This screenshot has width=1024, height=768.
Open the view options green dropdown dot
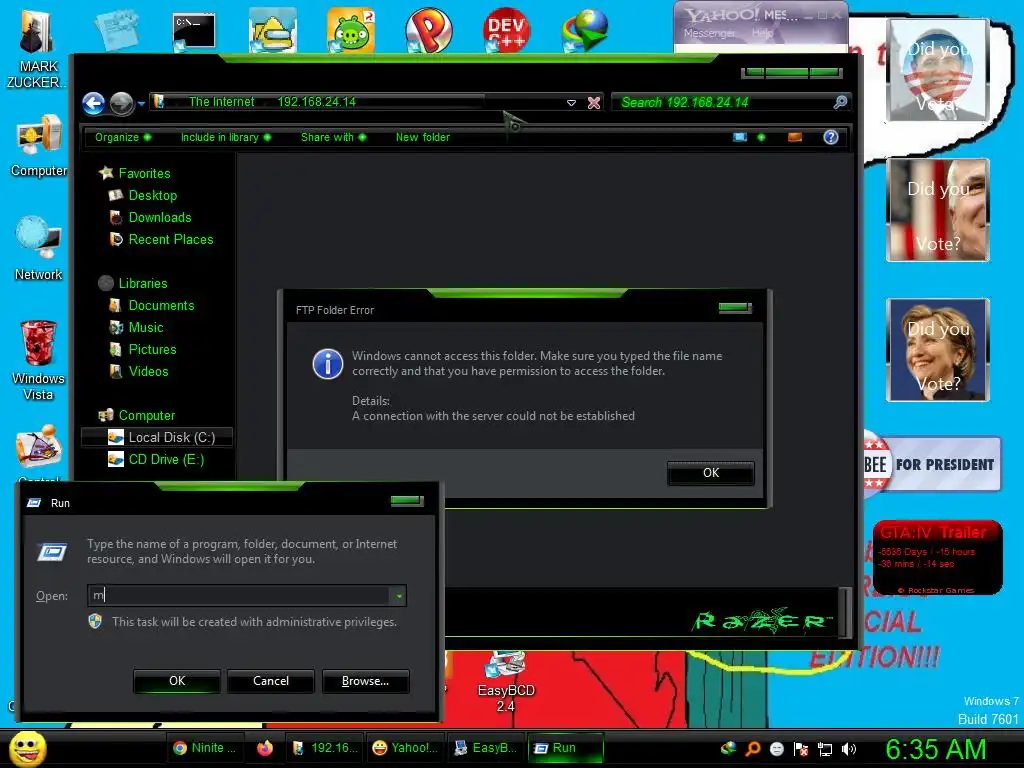761,137
